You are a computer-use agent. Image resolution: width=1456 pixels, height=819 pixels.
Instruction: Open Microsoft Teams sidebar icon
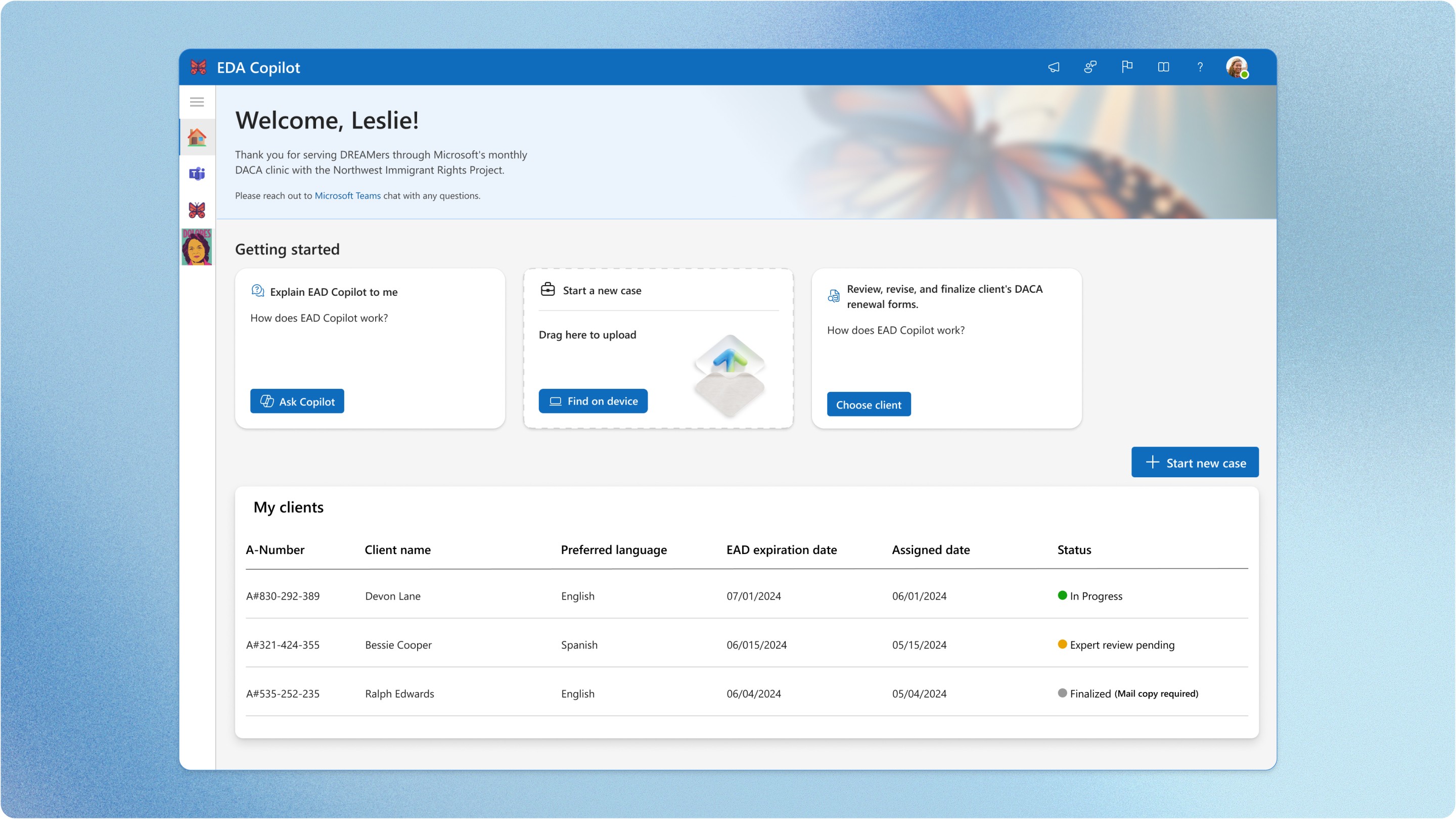pyautogui.click(x=197, y=173)
